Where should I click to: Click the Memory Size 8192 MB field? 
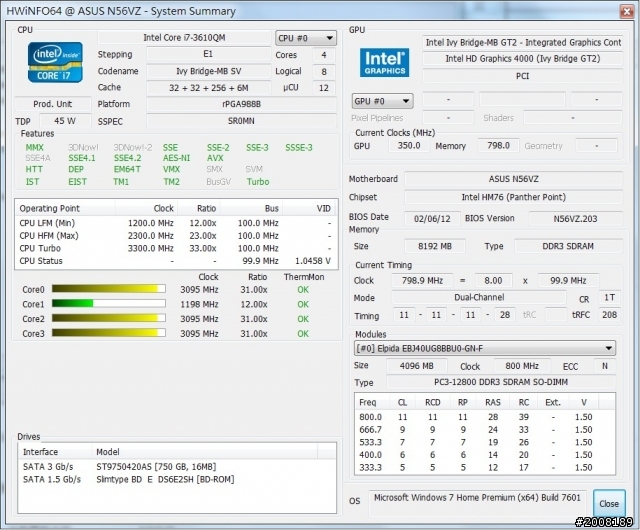pyautogui.click(x=435, y=246)
